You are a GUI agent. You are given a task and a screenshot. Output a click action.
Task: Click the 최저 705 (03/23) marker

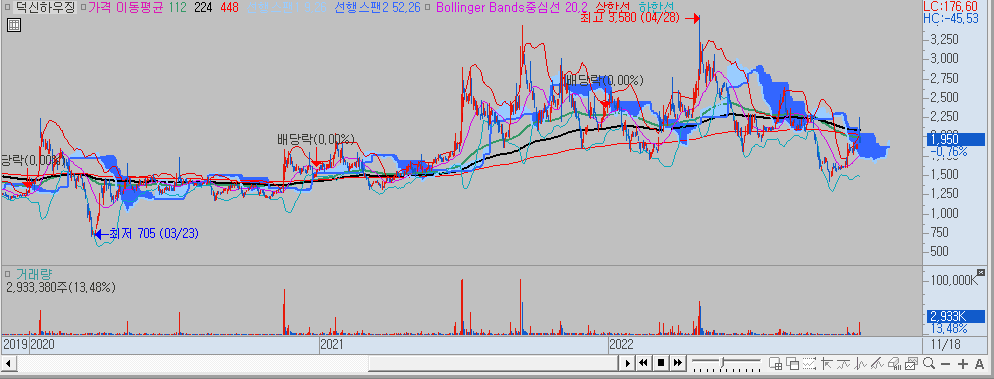pos(146,234)
